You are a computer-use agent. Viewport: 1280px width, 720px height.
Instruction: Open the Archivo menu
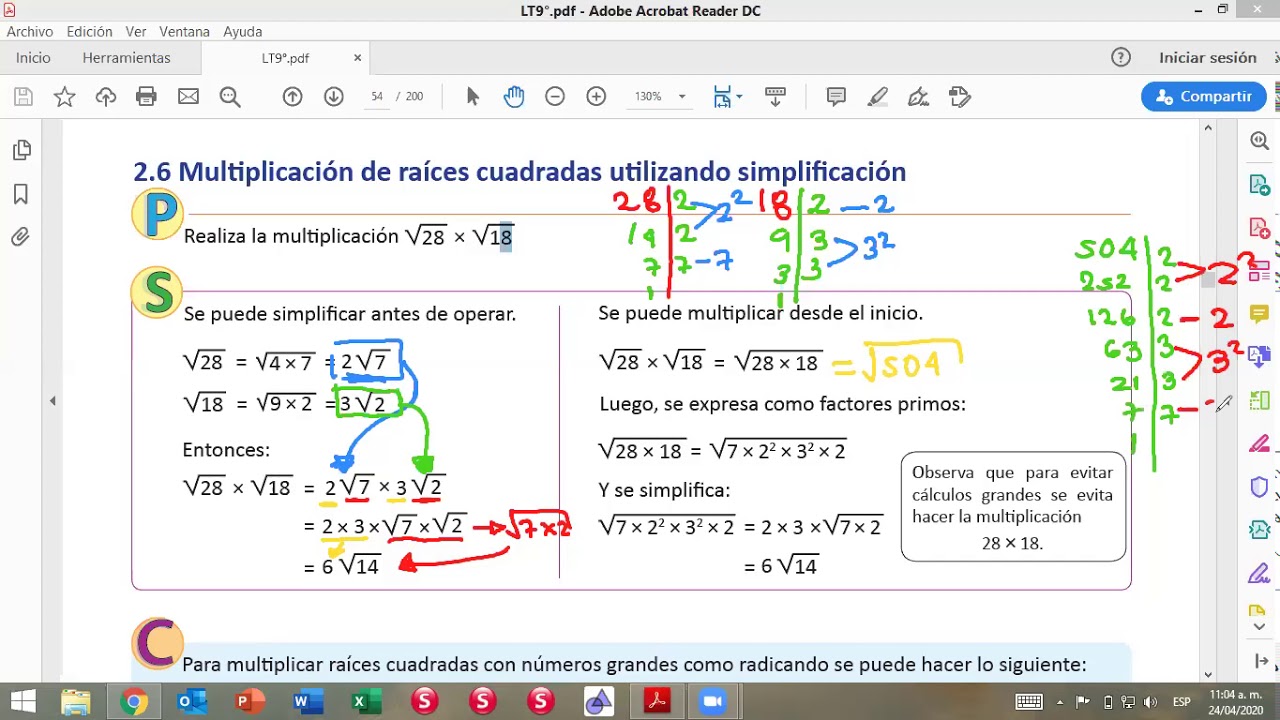point(30,32)
